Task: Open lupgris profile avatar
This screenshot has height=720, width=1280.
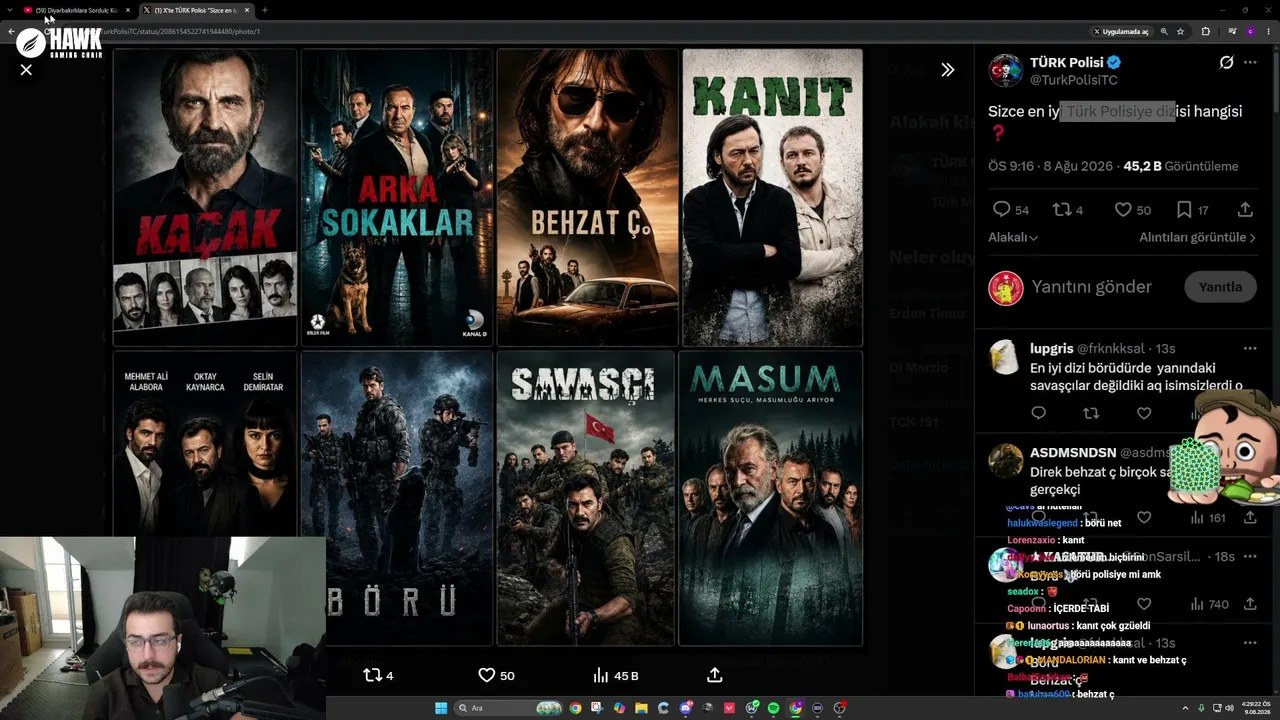Action: click(x=1005, y=357)
